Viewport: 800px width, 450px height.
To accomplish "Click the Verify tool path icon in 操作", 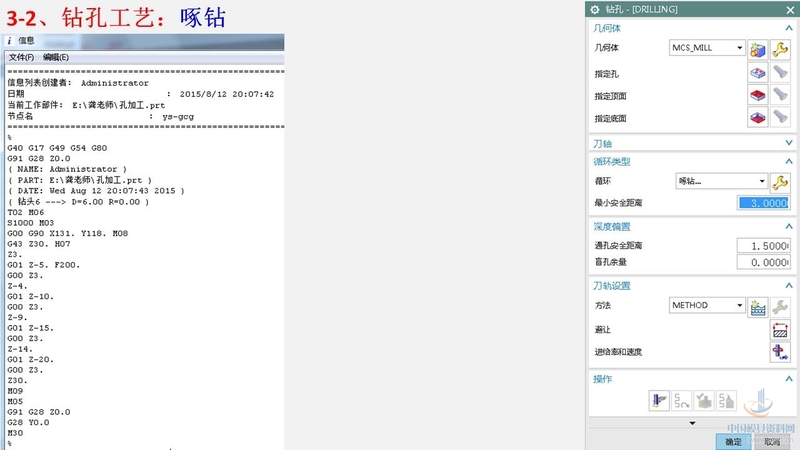I will pyautogui.click(x=704, y=401).
